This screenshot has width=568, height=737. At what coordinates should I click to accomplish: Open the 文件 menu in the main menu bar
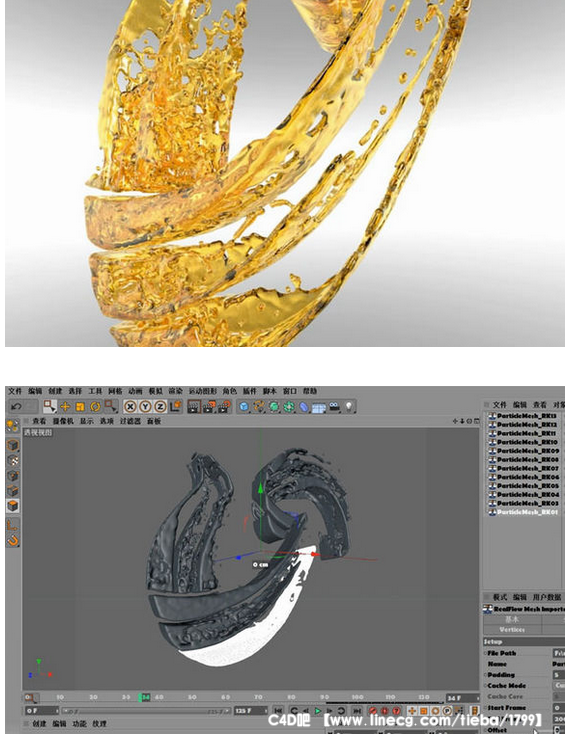[15, 391]
